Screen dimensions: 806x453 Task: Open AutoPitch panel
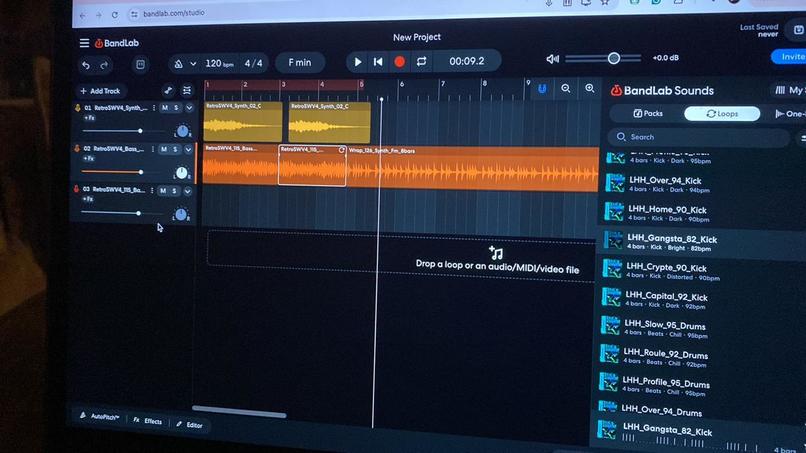(x=100, y=416)
